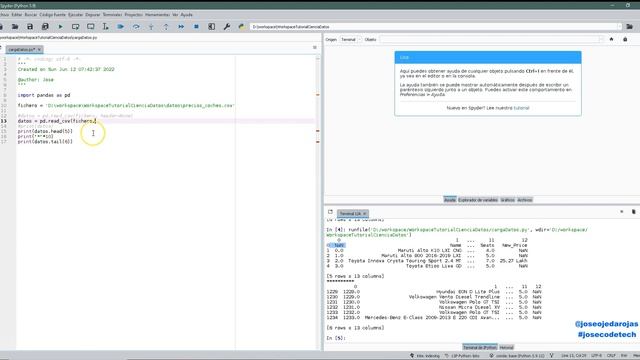Stop debugging with blue square icon
The image size is (640, 360).
point(196,27)
